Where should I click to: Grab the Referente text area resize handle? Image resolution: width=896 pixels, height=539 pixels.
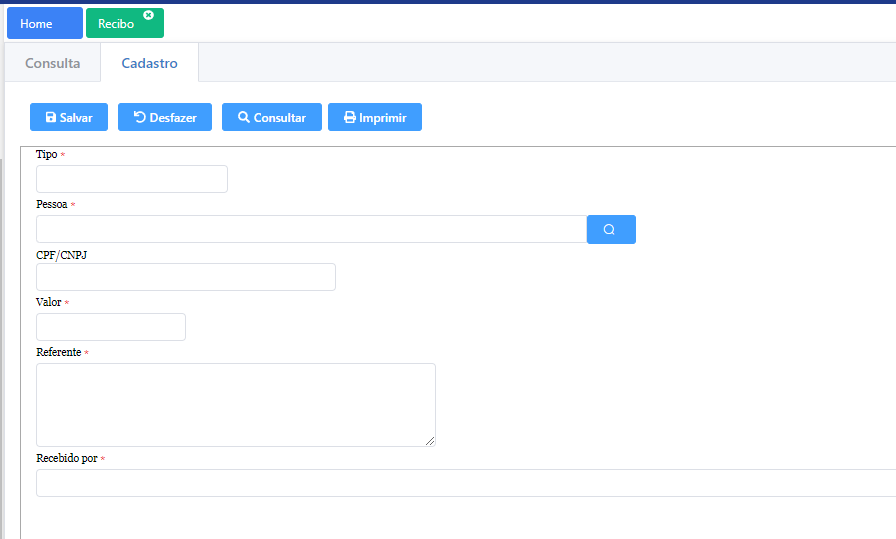431,441
